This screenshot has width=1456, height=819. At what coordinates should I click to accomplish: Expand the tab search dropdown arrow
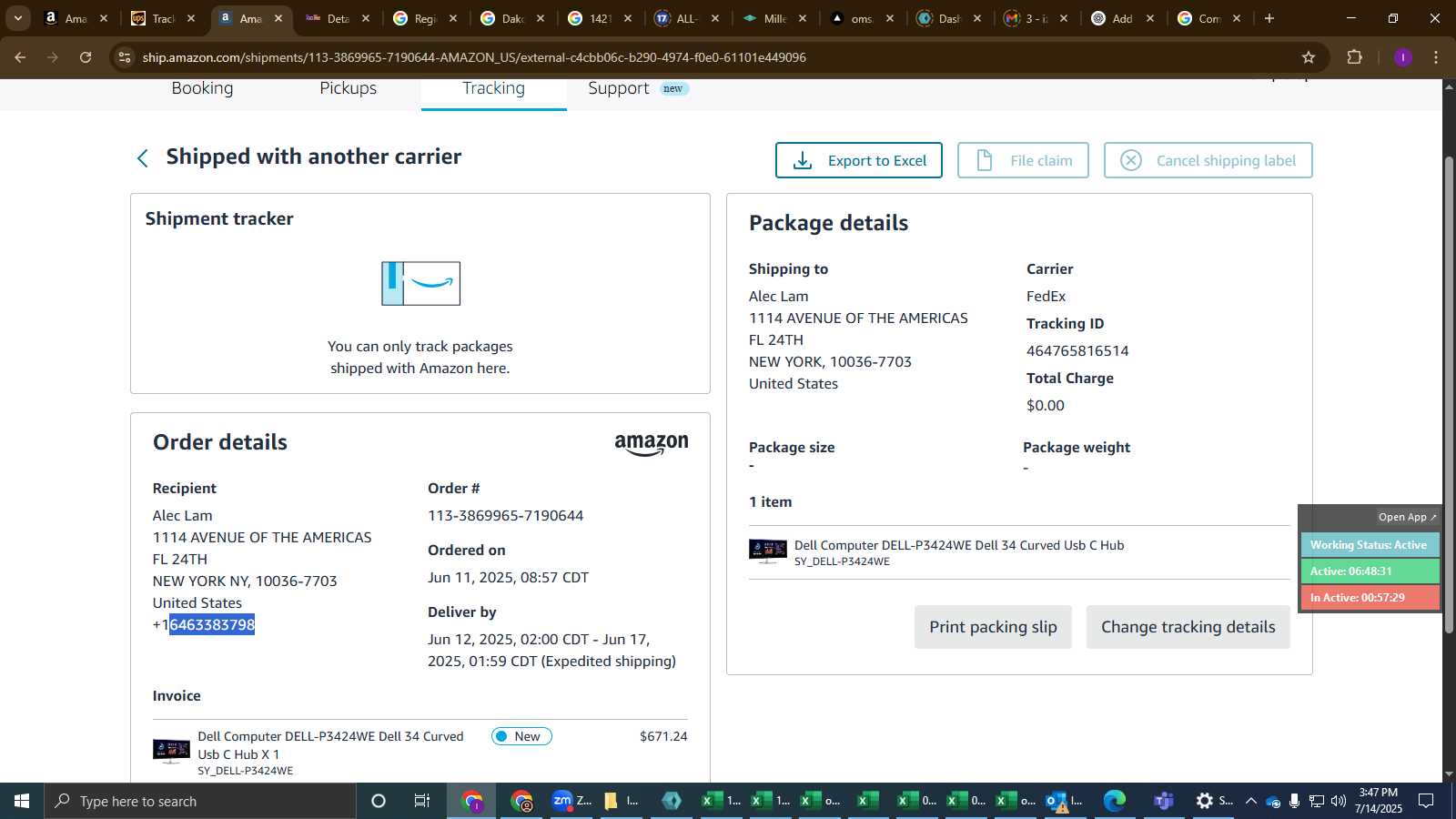pos(17,18)
